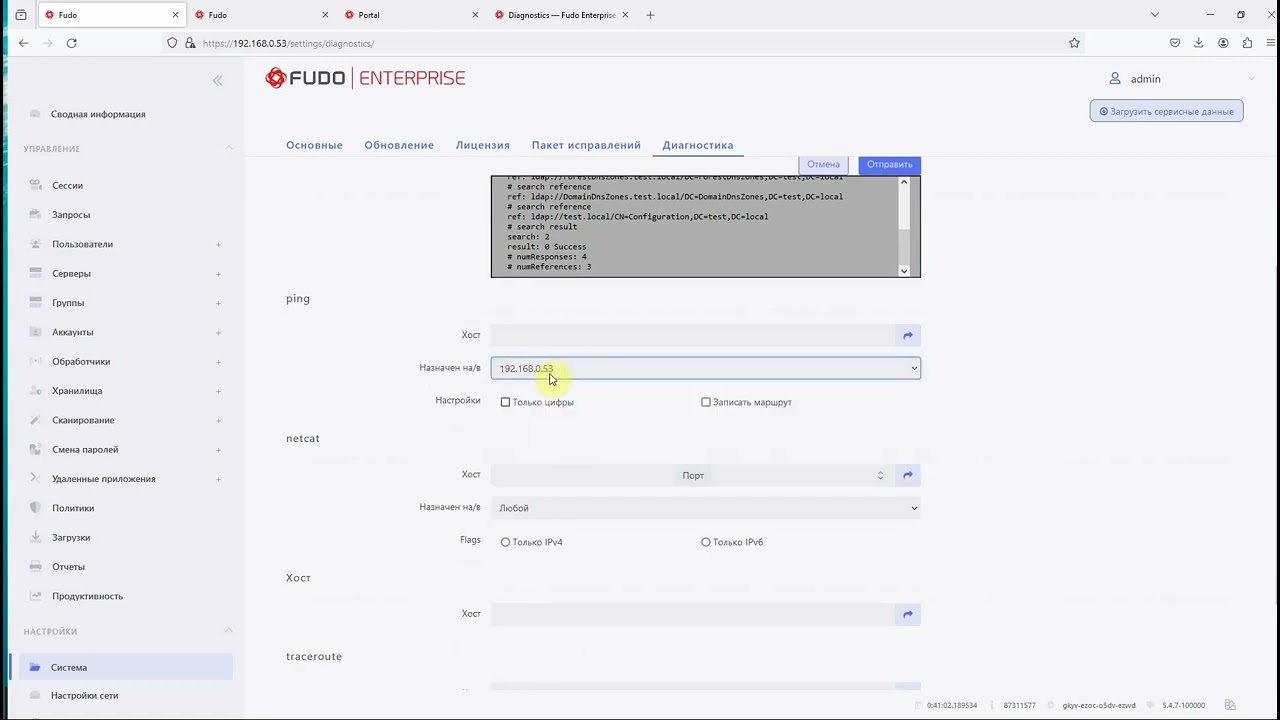The image size is (1280, 720).
Task: Run ping with the arrow button
Action: click(x=908, y=336)
